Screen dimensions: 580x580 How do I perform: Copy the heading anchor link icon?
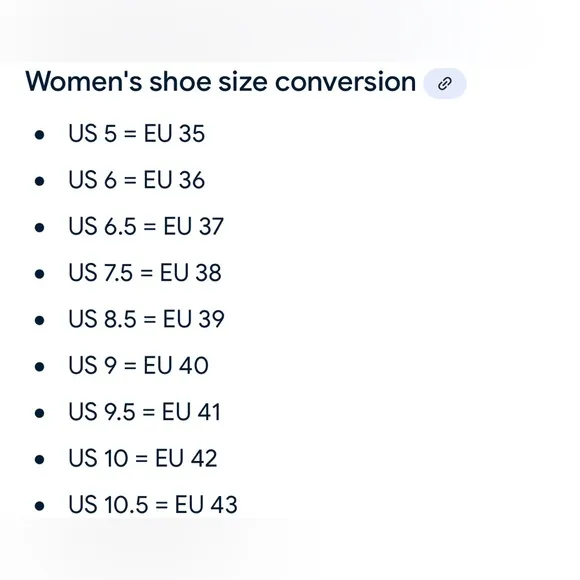tap(445, 84)
